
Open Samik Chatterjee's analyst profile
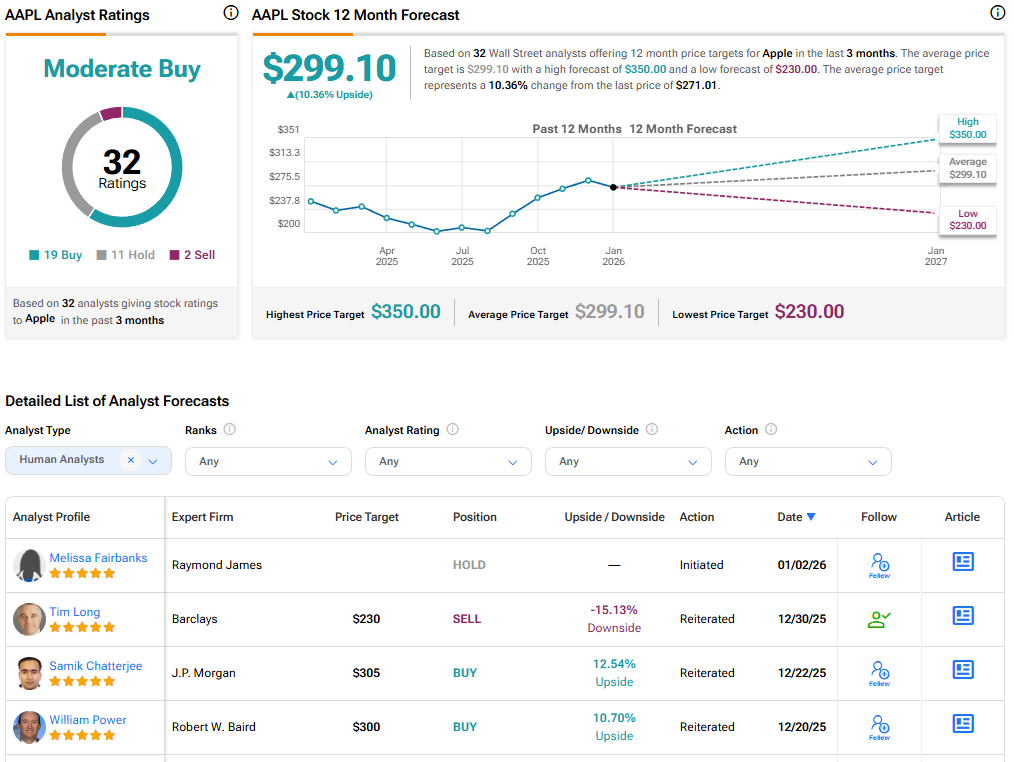click(95, 665)
